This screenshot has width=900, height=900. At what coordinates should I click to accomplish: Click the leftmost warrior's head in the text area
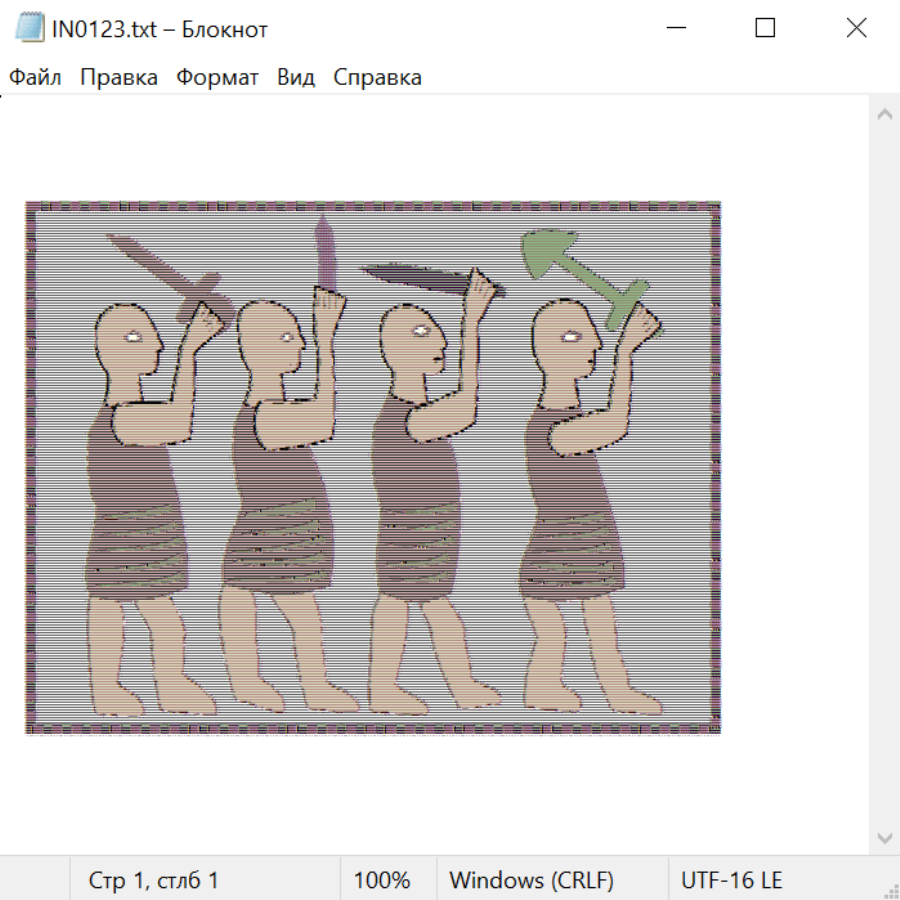point(128,340)
